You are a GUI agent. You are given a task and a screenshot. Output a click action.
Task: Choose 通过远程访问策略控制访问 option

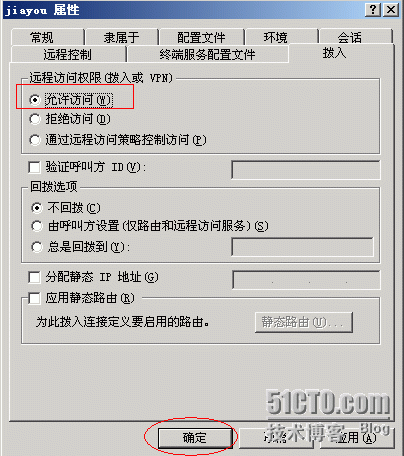35,140
